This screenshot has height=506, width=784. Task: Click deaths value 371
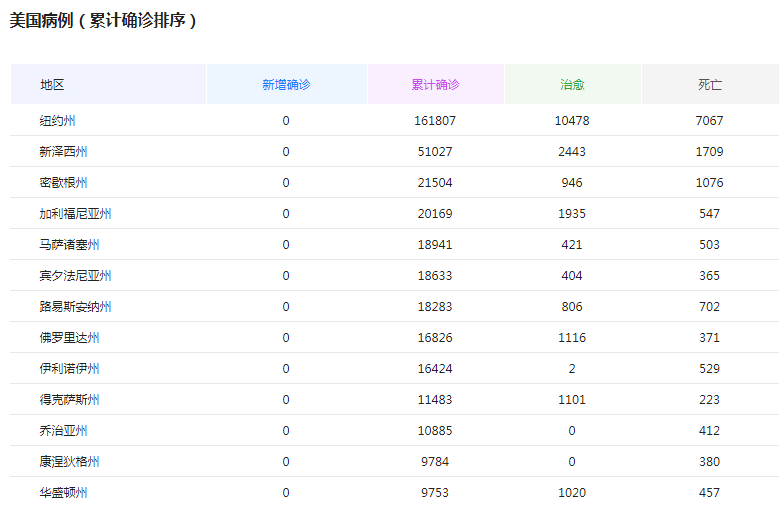pos(710,338)
